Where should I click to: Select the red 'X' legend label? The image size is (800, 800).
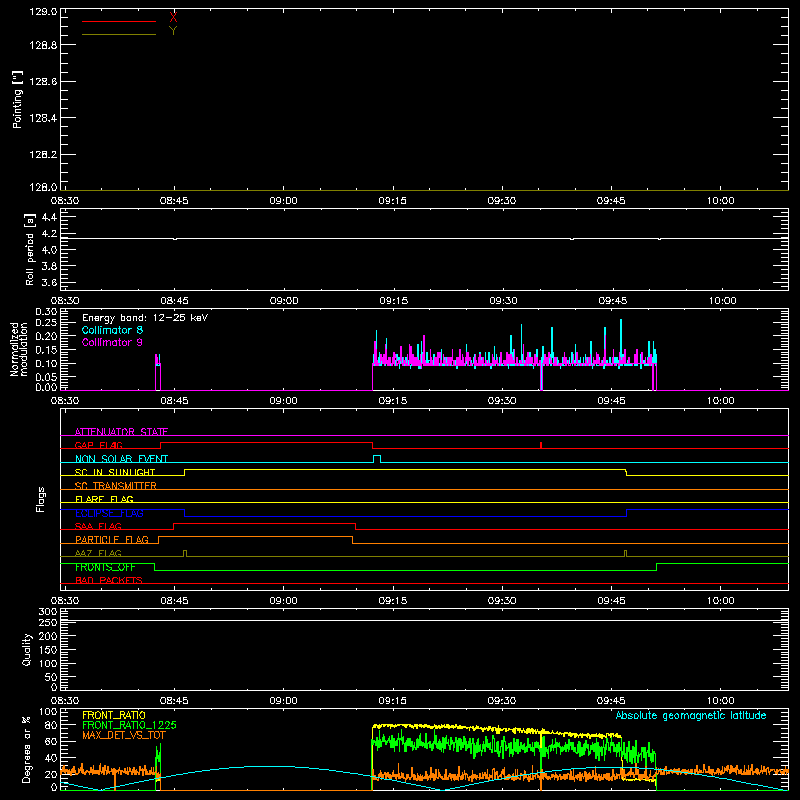(x=173, y=18)
